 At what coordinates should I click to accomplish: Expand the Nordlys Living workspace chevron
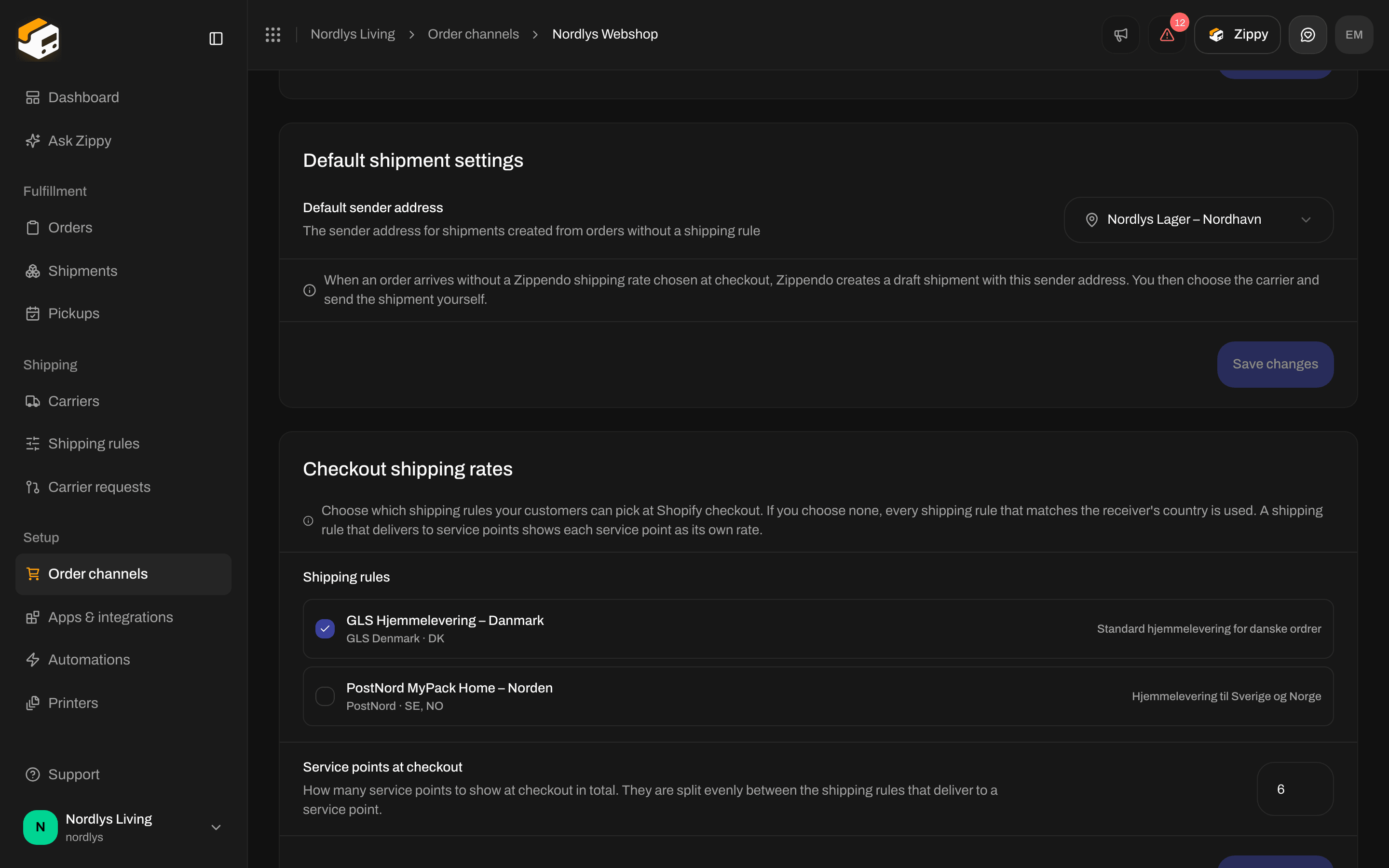click(216, 827)
